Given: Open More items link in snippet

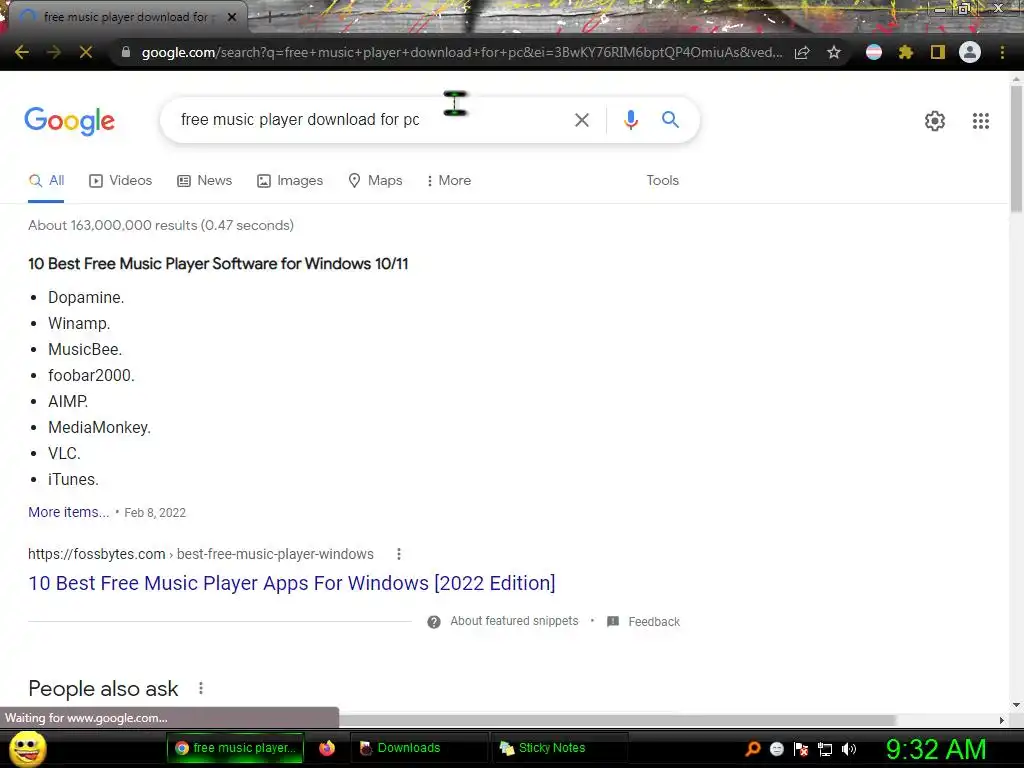Looking at the screenshot, I should [69, 513].
